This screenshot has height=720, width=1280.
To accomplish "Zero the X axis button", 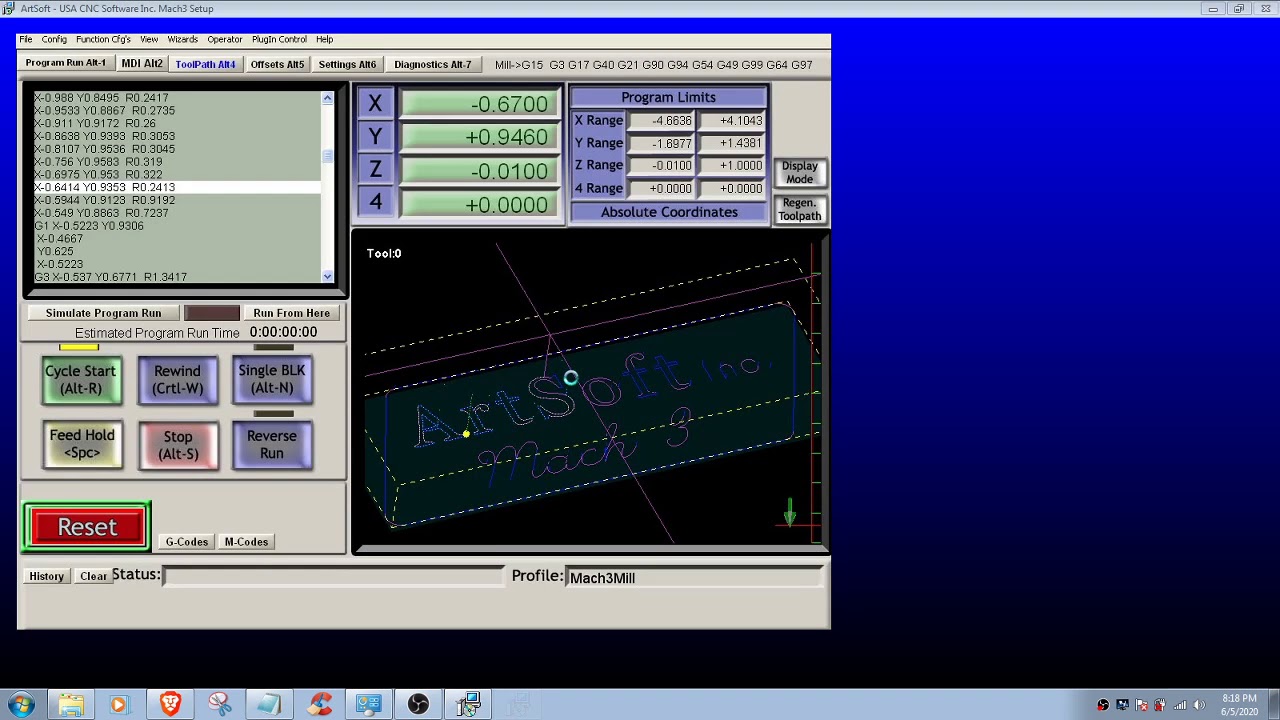I will (375, 103).
